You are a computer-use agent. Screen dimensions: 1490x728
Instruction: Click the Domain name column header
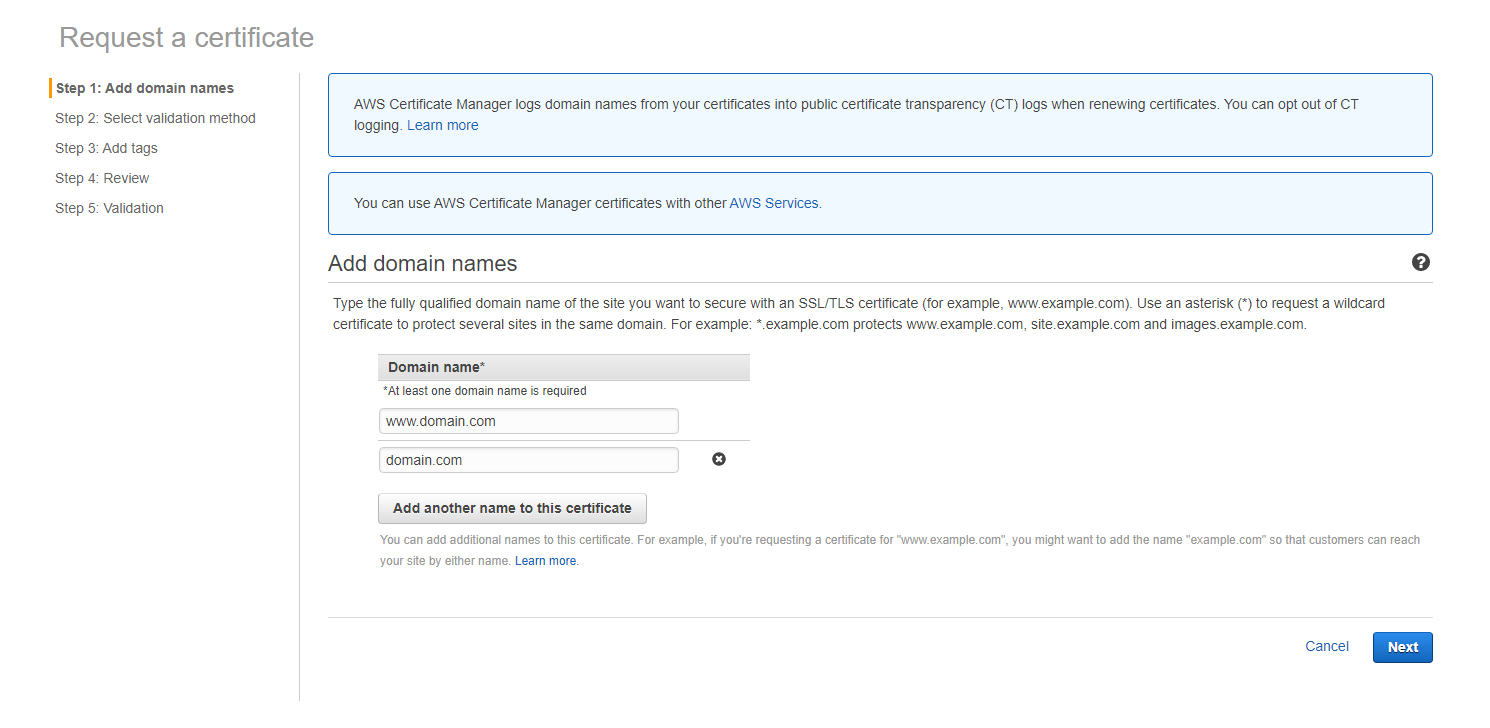coord(564,367)
